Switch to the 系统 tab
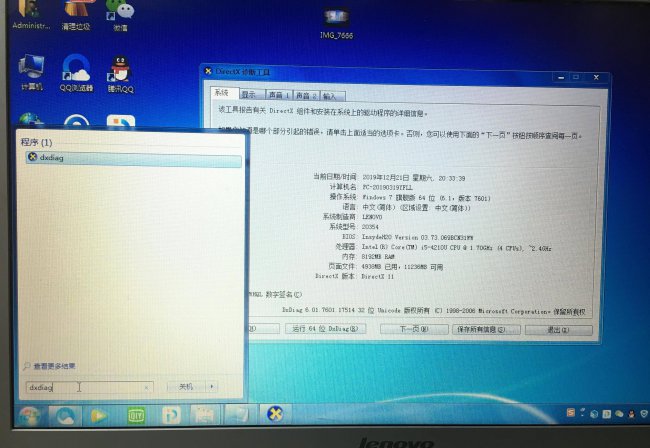The width and height of the screenshot is (650, 448). [x=224, y=93]
